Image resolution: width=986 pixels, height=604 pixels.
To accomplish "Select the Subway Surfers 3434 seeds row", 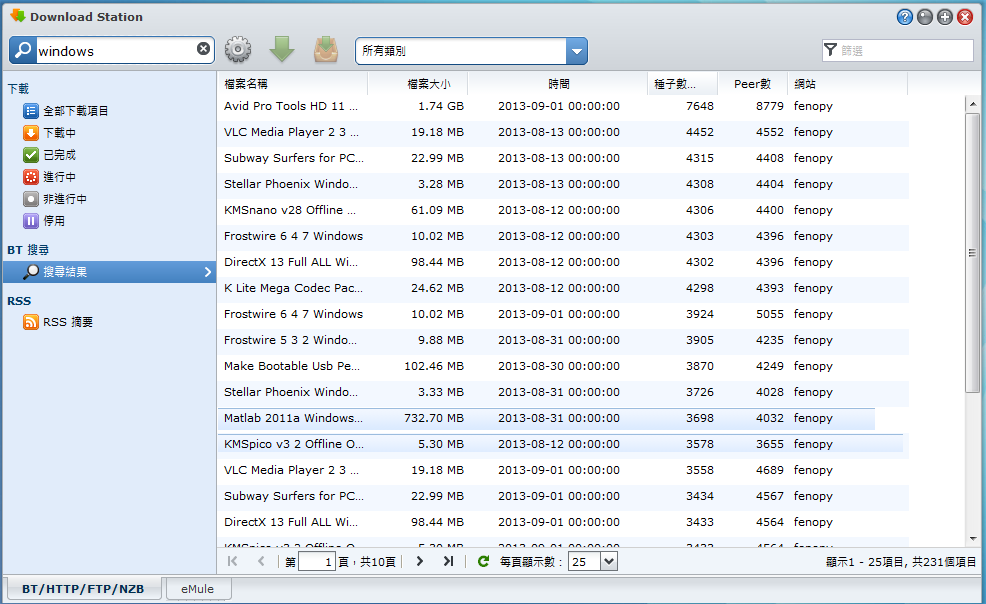I will point(563,497).
